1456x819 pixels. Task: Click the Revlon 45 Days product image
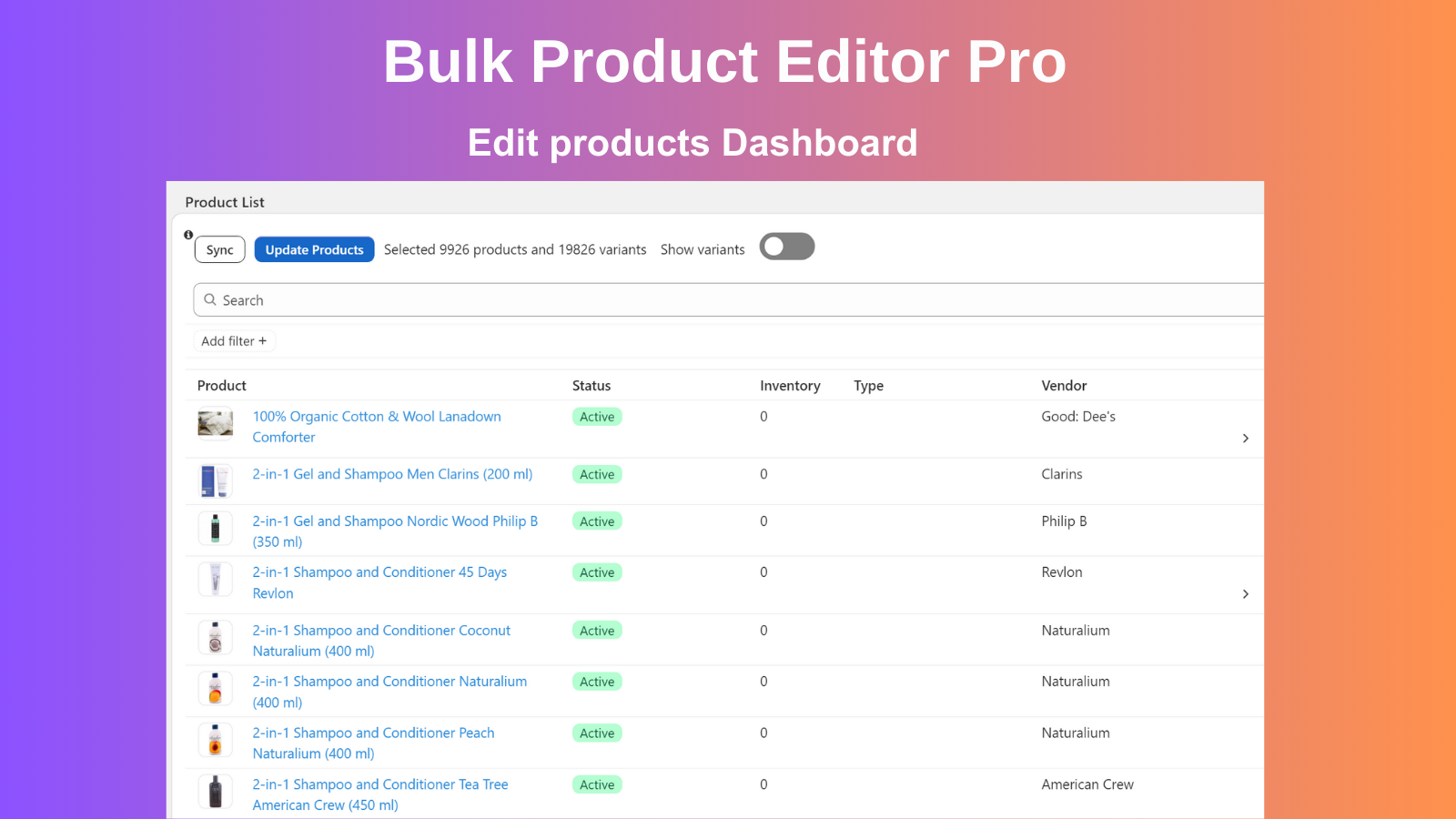click(215, 579)
